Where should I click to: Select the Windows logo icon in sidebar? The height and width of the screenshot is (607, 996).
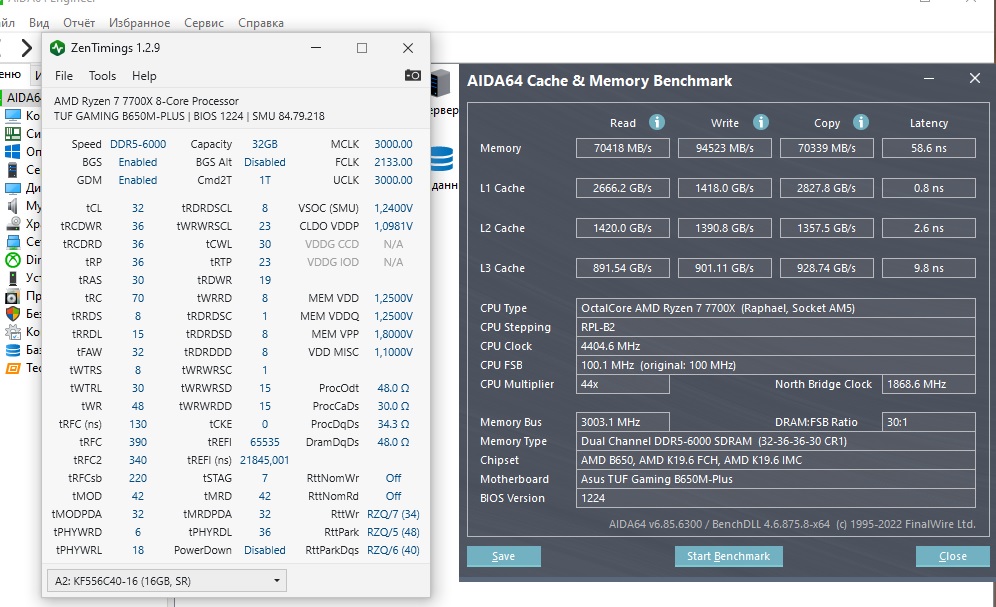coord(13,152)
